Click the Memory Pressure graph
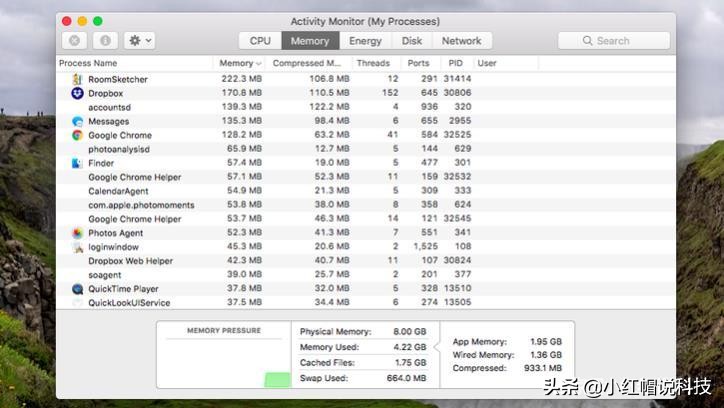The image size is (724, 408). pyautogui.click(x=224, y=361)
